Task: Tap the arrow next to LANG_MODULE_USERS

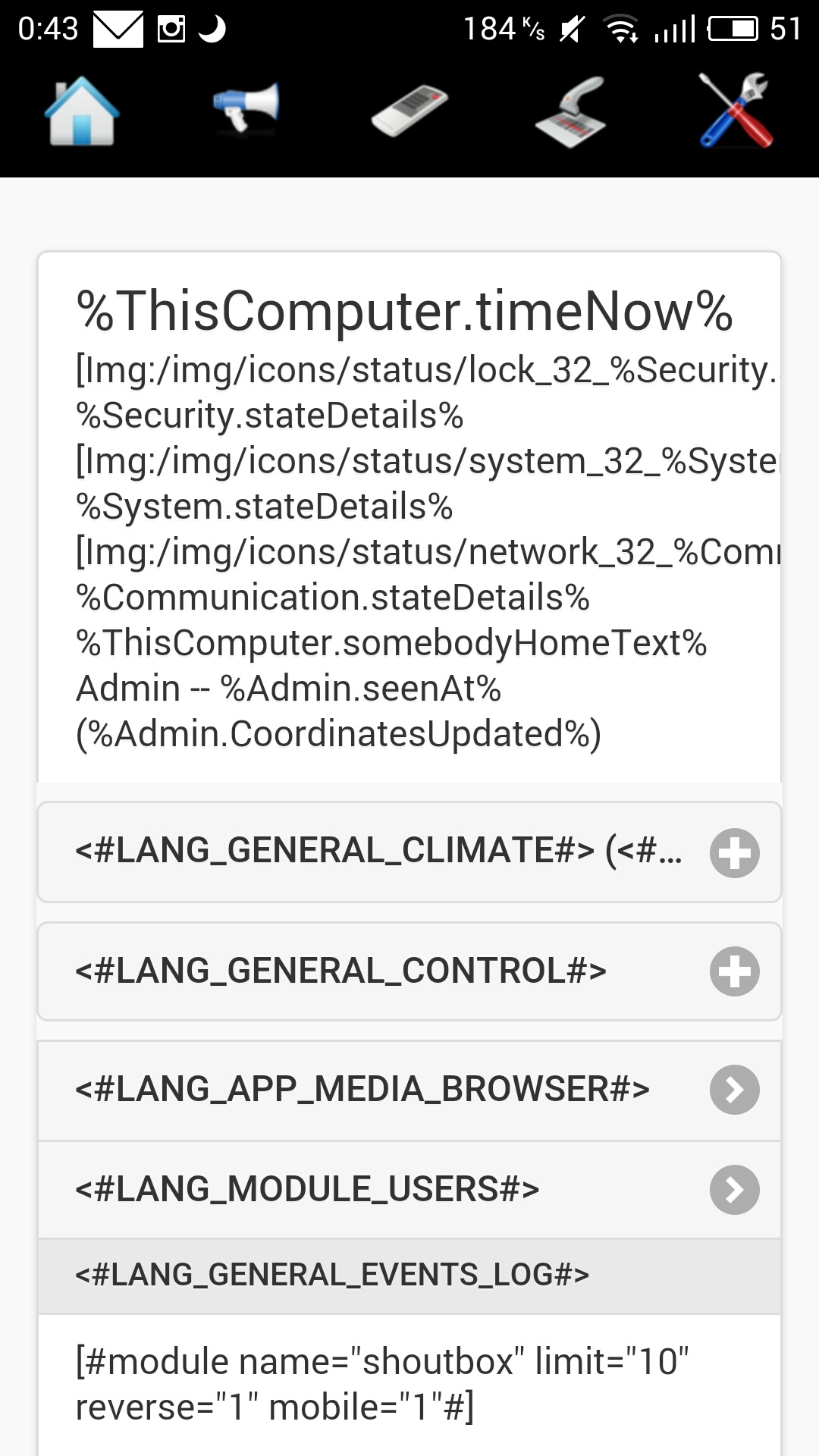Action: (734, 1190)
